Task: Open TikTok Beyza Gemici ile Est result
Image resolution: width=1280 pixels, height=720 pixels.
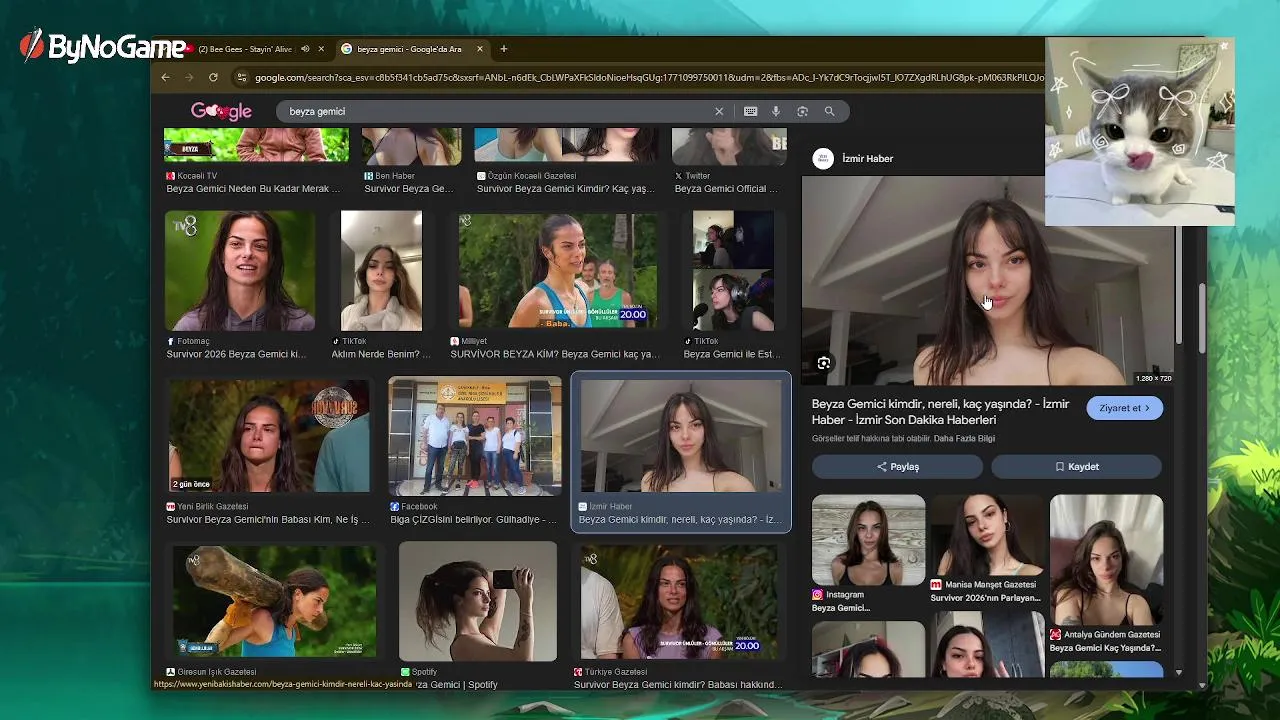Action: pyautogui.click(x=733, y=270)
